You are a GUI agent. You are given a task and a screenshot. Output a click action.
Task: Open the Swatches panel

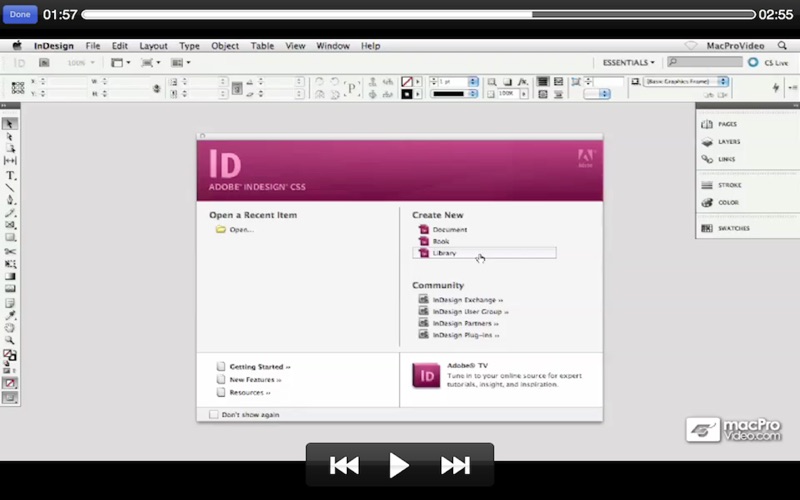pos(726,228)
